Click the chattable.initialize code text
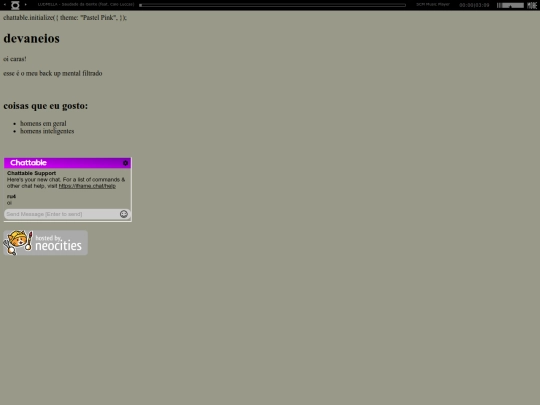Image resolution: width=540 pixels, height=405 pixels. 65,18
